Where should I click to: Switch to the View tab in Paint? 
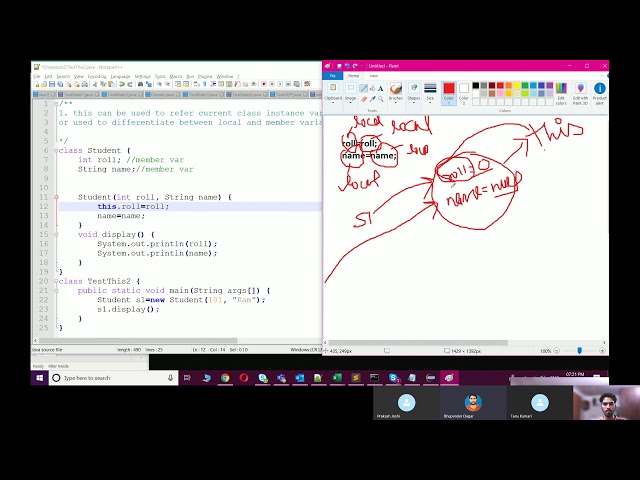tap(373, 76)
